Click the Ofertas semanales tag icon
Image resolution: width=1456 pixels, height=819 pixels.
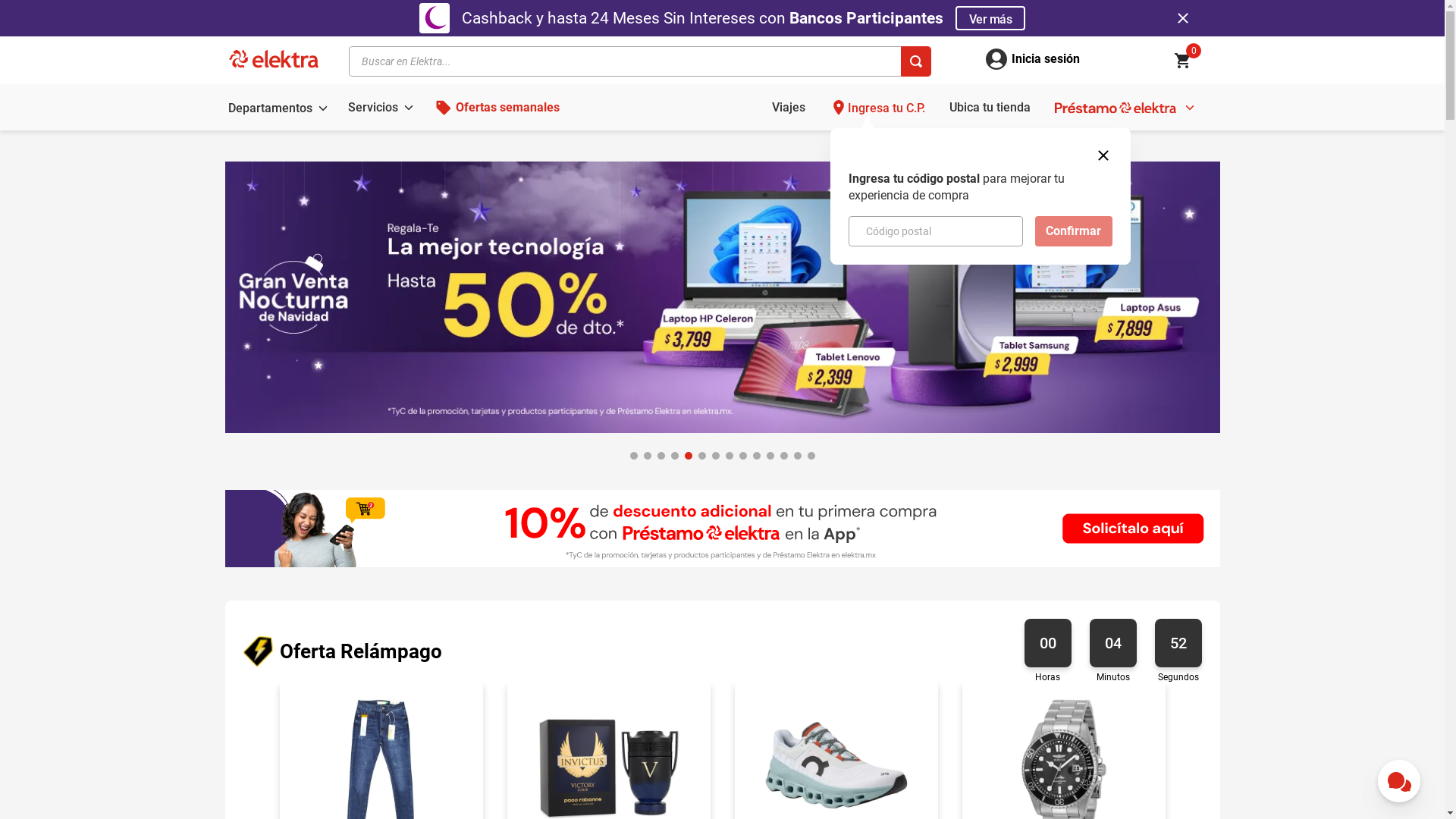[x=443, y=108]
